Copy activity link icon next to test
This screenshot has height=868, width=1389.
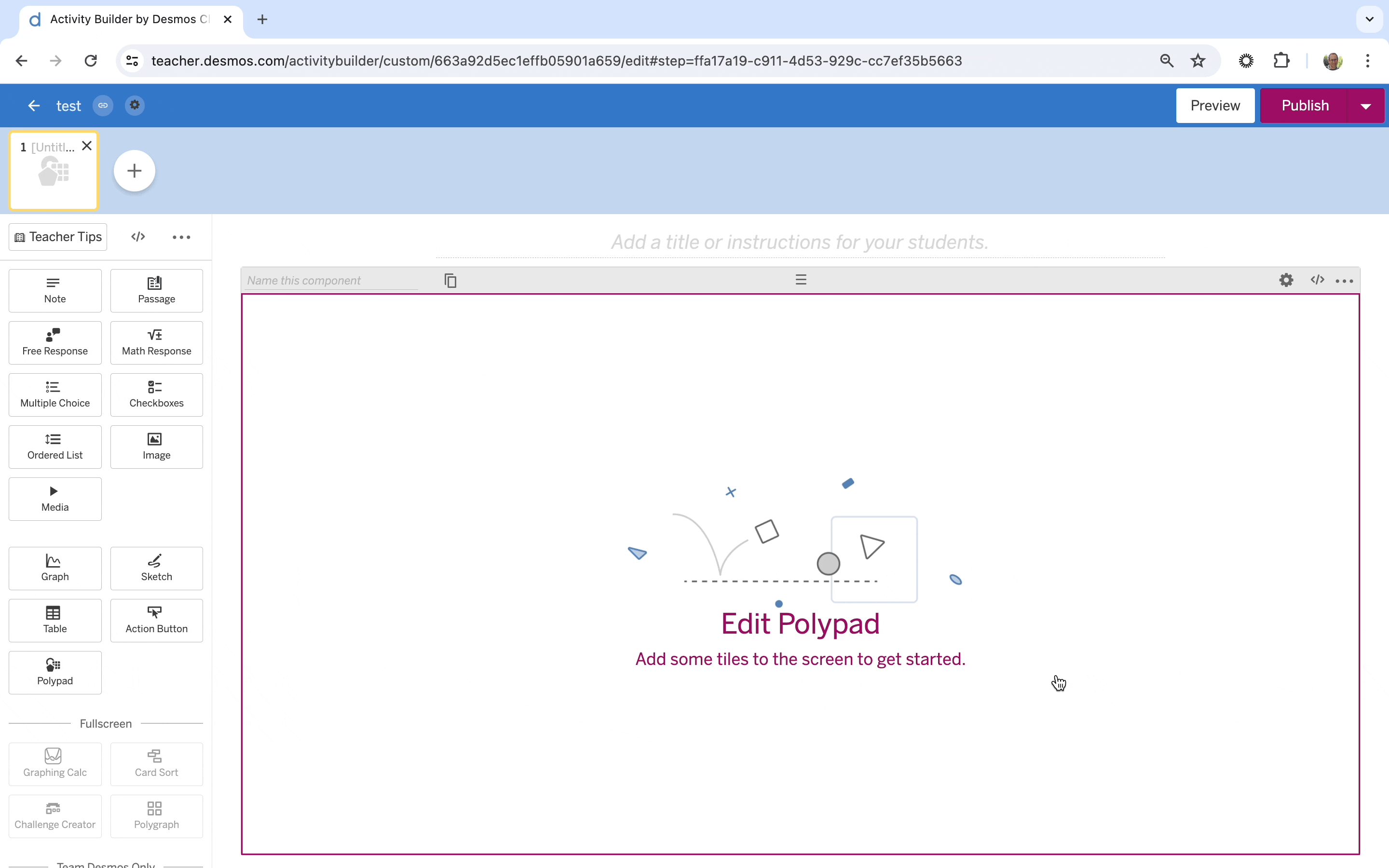(103, 106)
